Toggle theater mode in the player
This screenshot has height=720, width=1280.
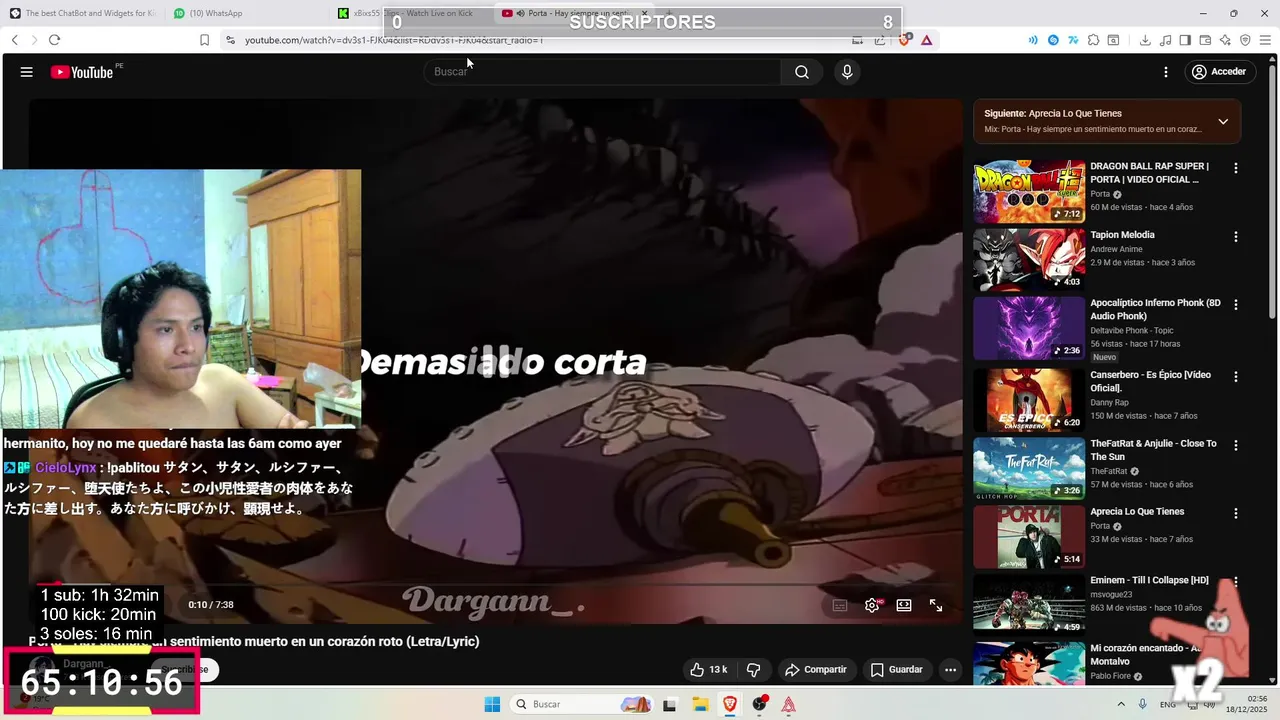tap(904, 605)
